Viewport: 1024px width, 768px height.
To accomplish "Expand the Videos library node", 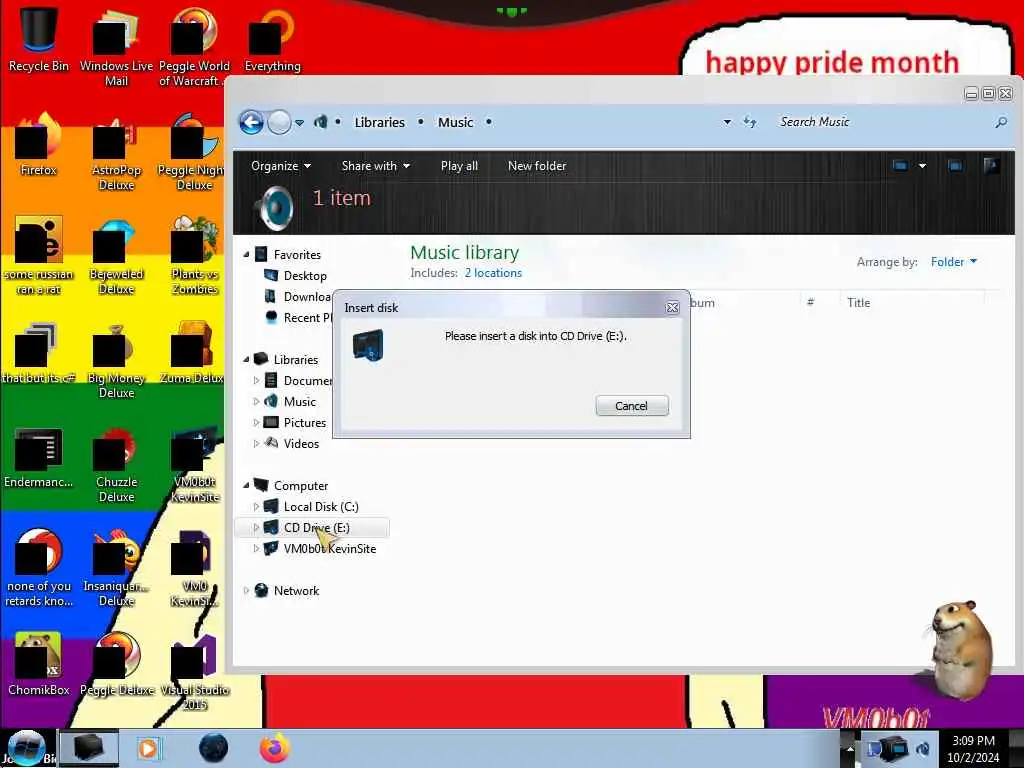I will point(256,443).
